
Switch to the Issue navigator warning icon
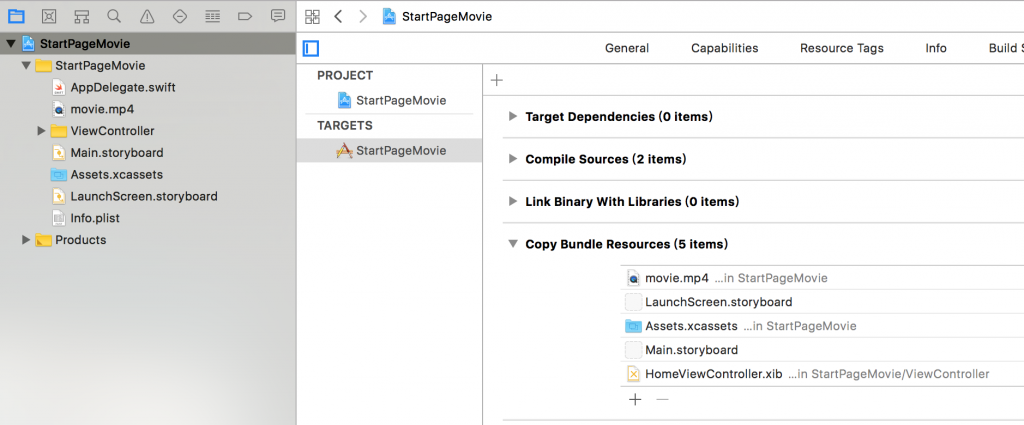[x=147, y=16]
